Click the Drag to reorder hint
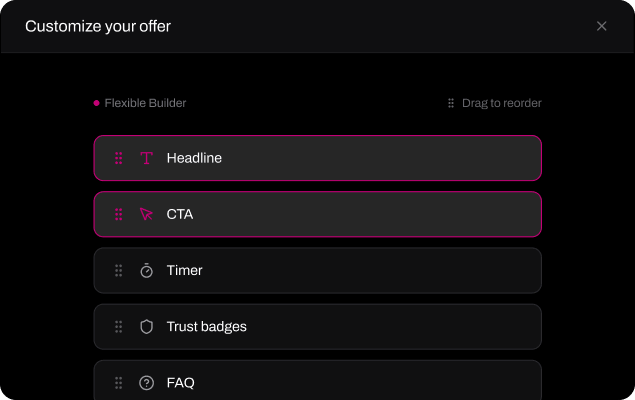Viewport: 635px width, 400px height. pos(501,103)
